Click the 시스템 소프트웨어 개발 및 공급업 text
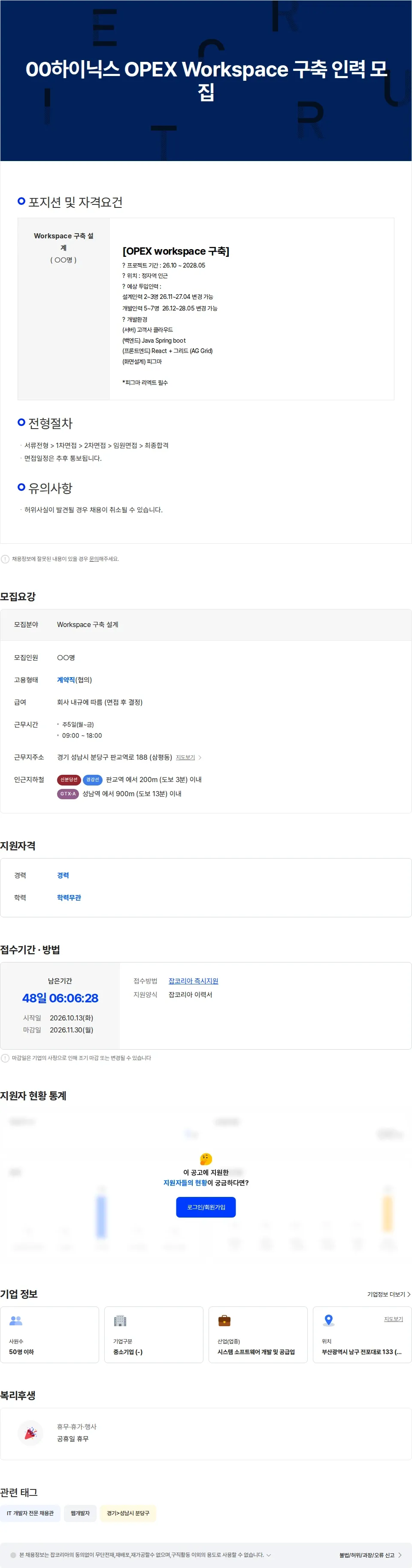The image size is (412, 1568). 256,1352
